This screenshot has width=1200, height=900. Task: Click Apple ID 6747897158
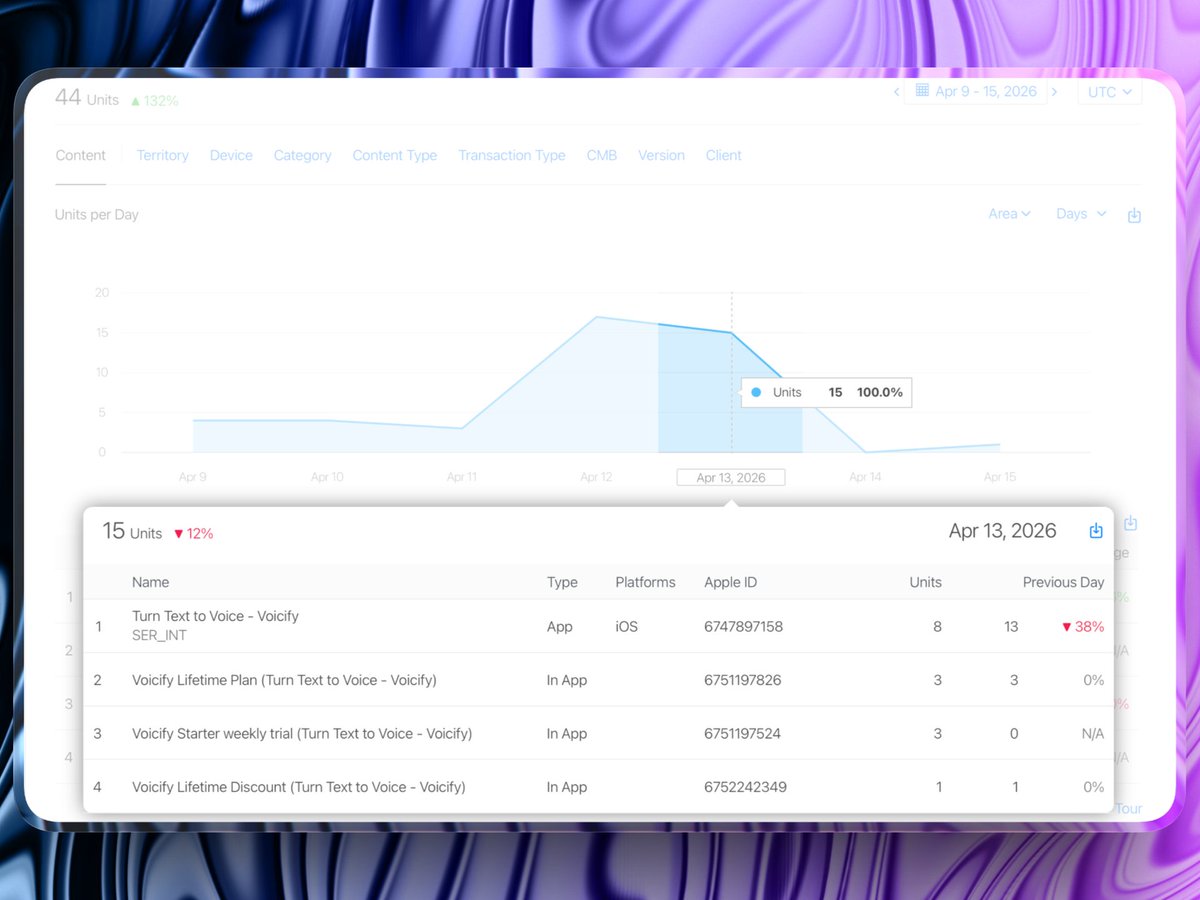(743, 626)
